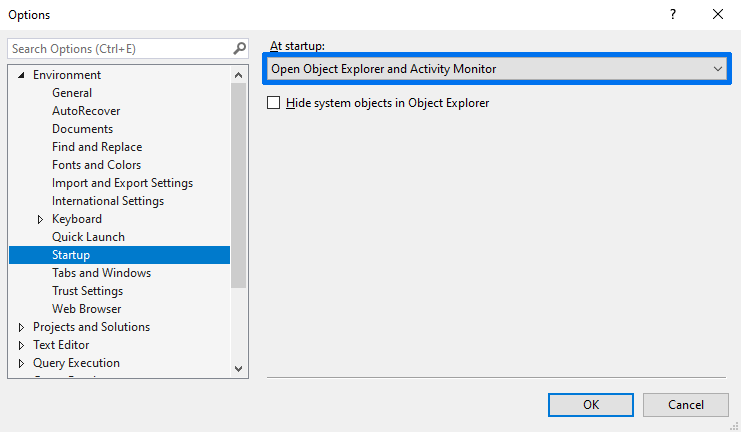Select the Startup page
Viewport: 741px width, 432px height.
click(119, 255)
